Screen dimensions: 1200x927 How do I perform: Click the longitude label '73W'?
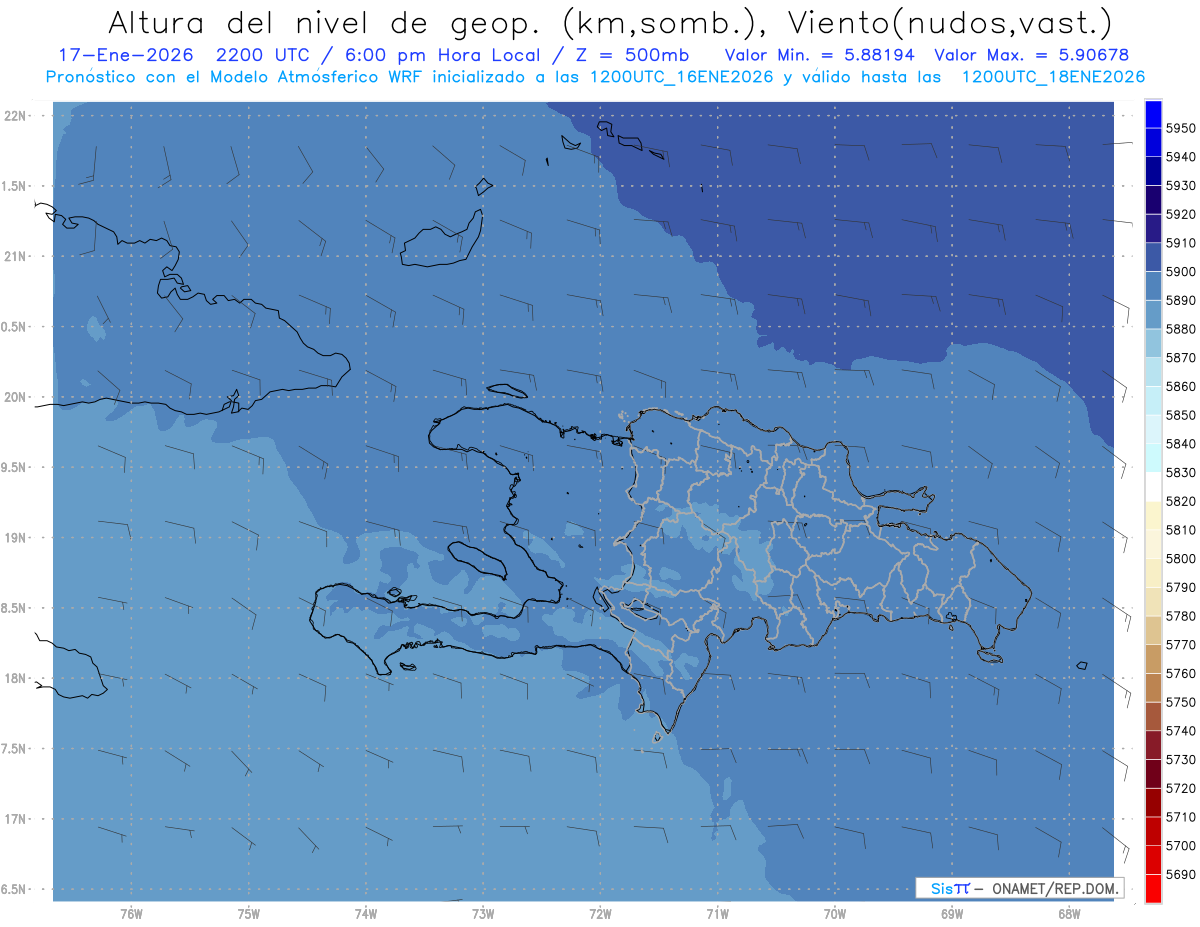(483, 914)
